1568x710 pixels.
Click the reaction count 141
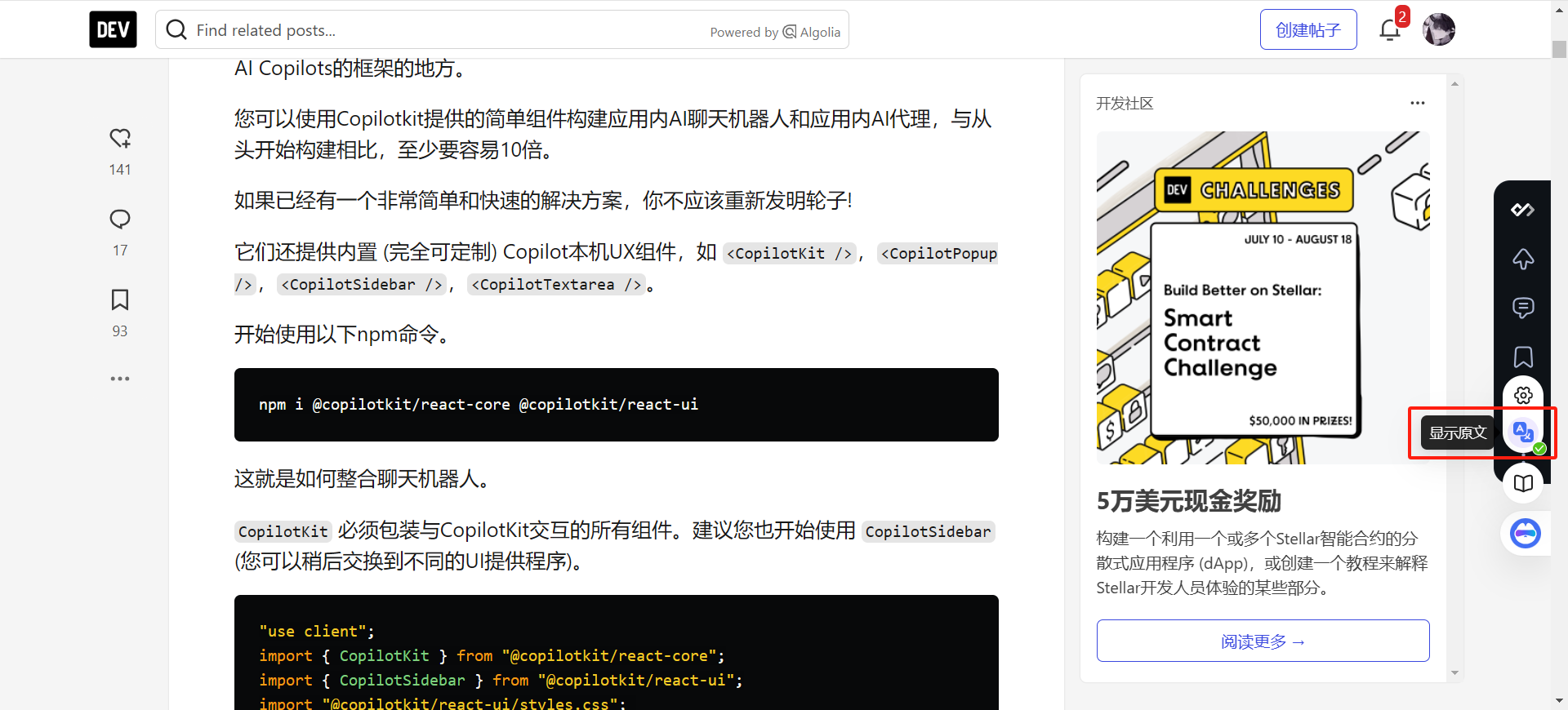[120, 170]
